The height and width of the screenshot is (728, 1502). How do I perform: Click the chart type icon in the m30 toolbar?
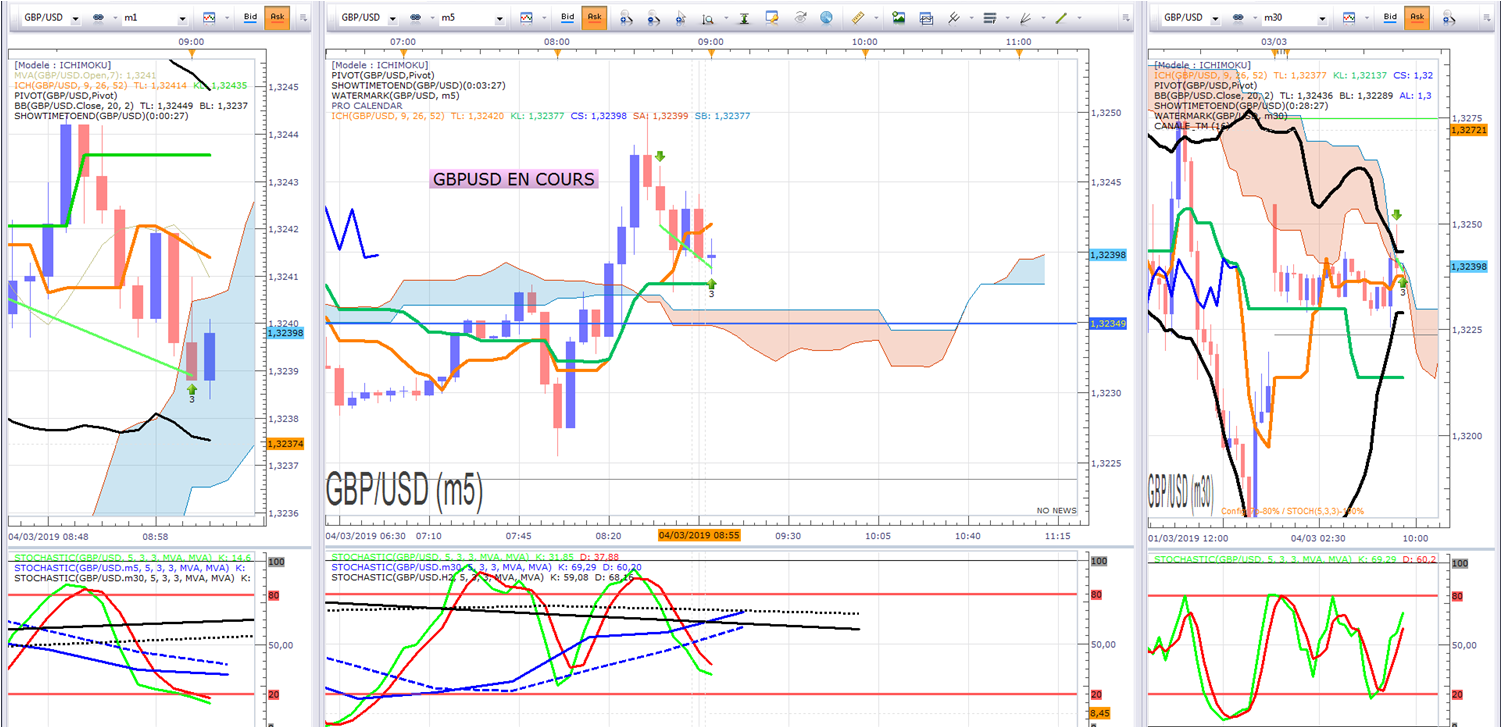pos(1350,17)
